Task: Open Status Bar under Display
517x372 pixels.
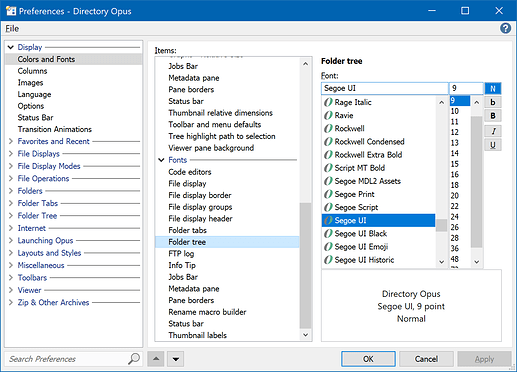Action: tap(35, 118)
